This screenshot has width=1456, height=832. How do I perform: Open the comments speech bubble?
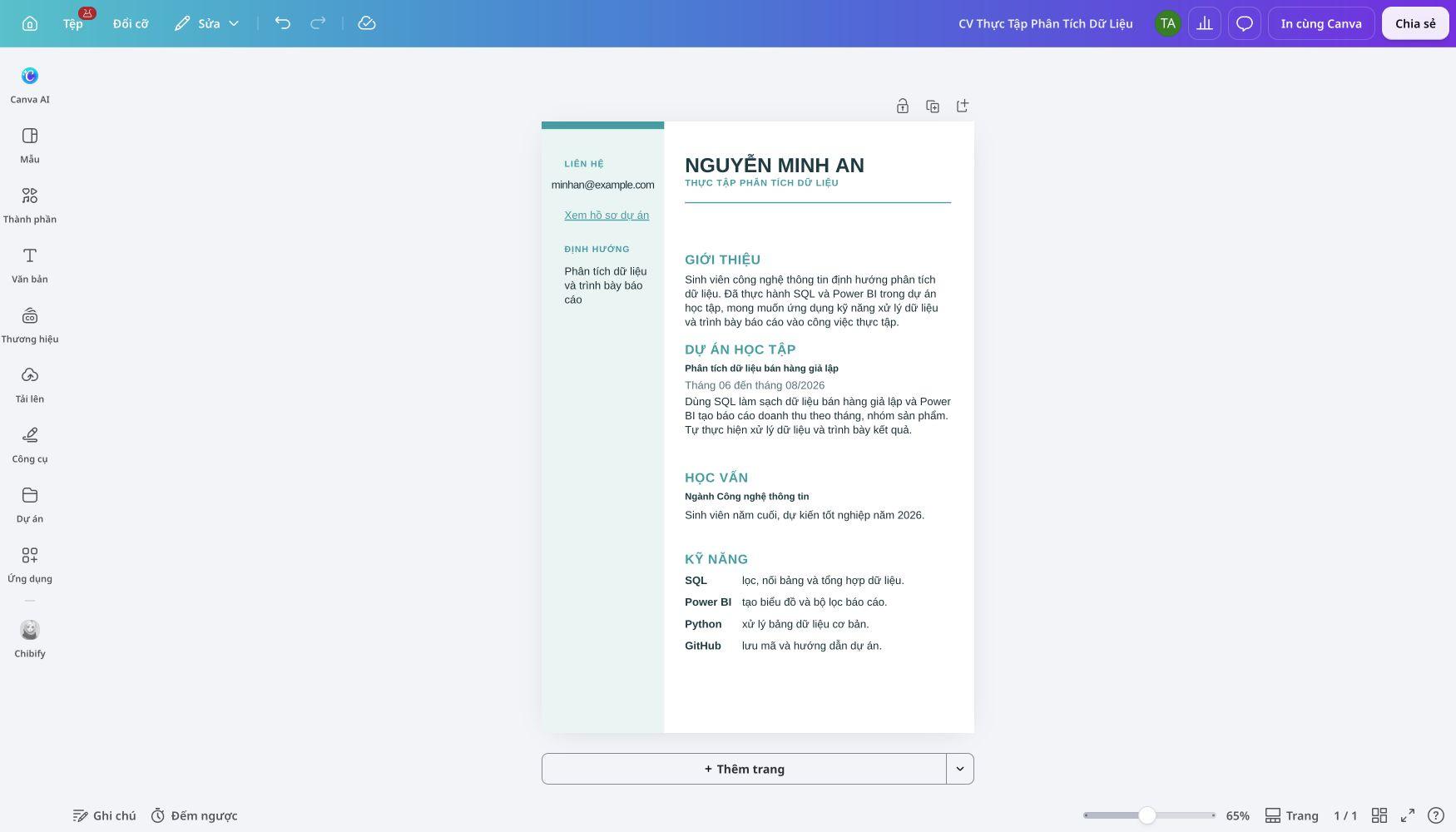point(1245,23)
